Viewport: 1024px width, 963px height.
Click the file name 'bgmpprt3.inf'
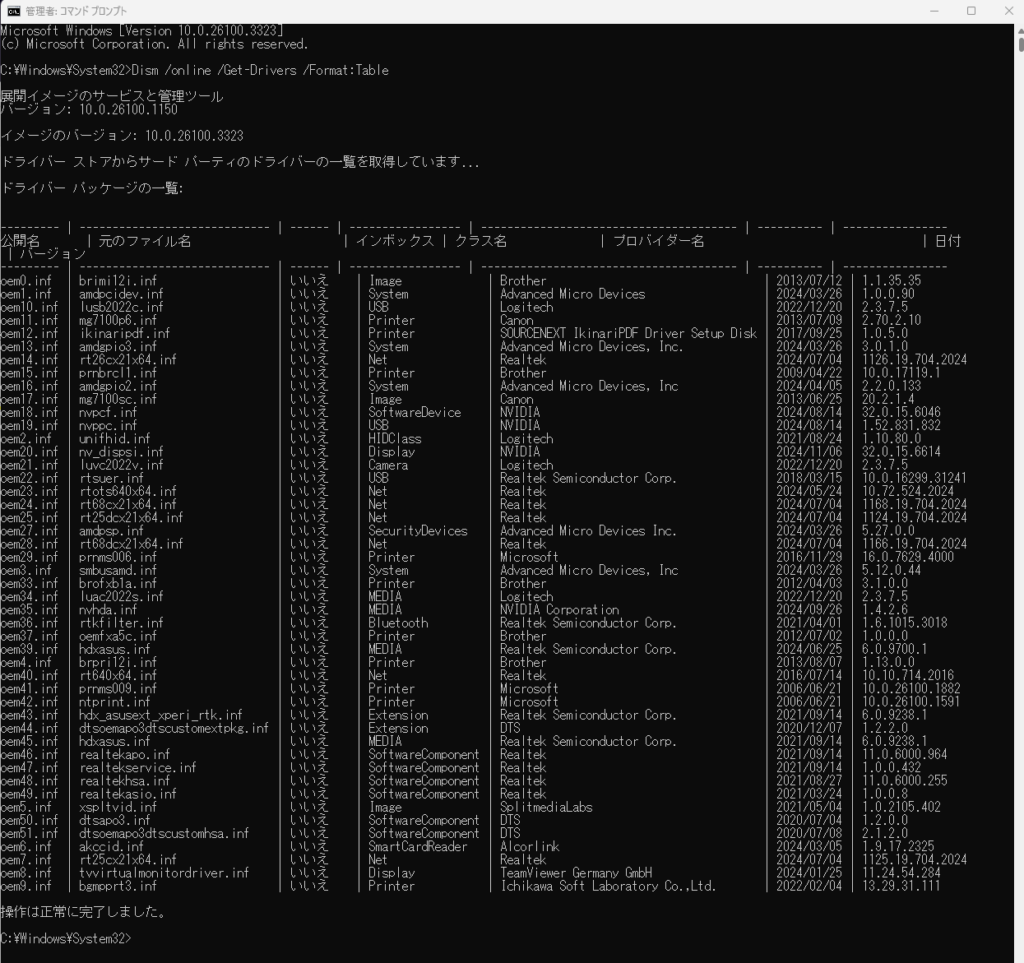[x=118, y=886]
